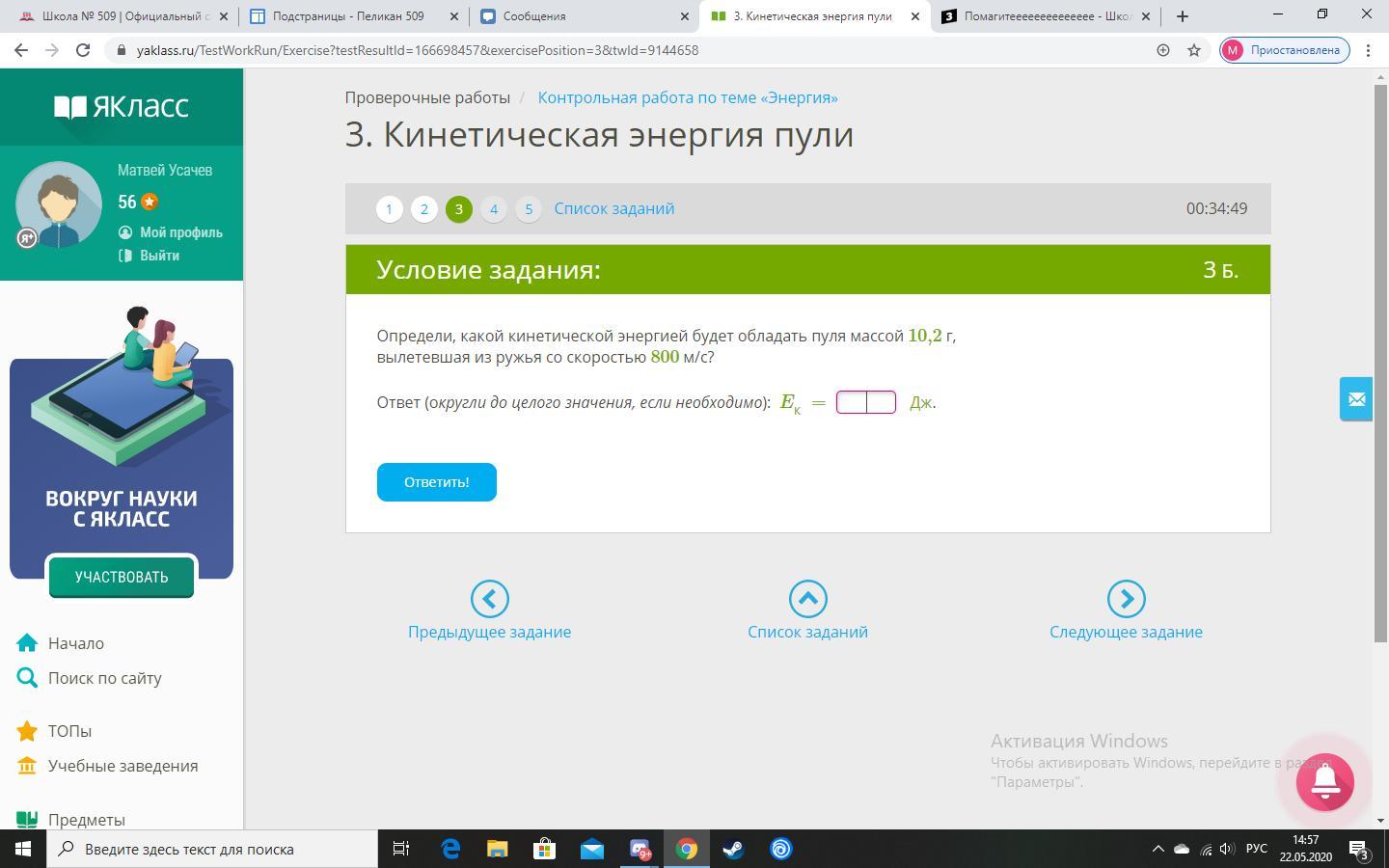Click the OneDrive cloud tray icon
This screenshot has height=868, width=1389.
pos(1182,849)
